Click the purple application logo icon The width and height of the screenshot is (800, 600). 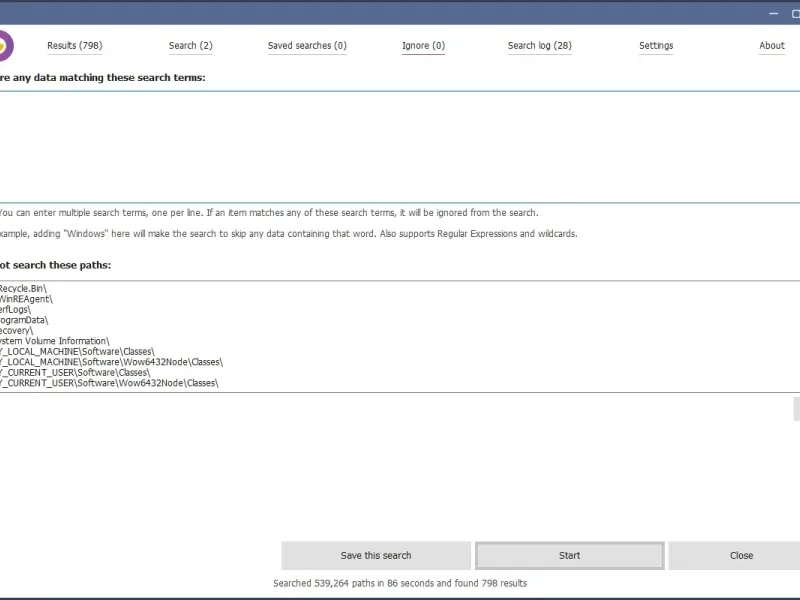click(5, 46)
